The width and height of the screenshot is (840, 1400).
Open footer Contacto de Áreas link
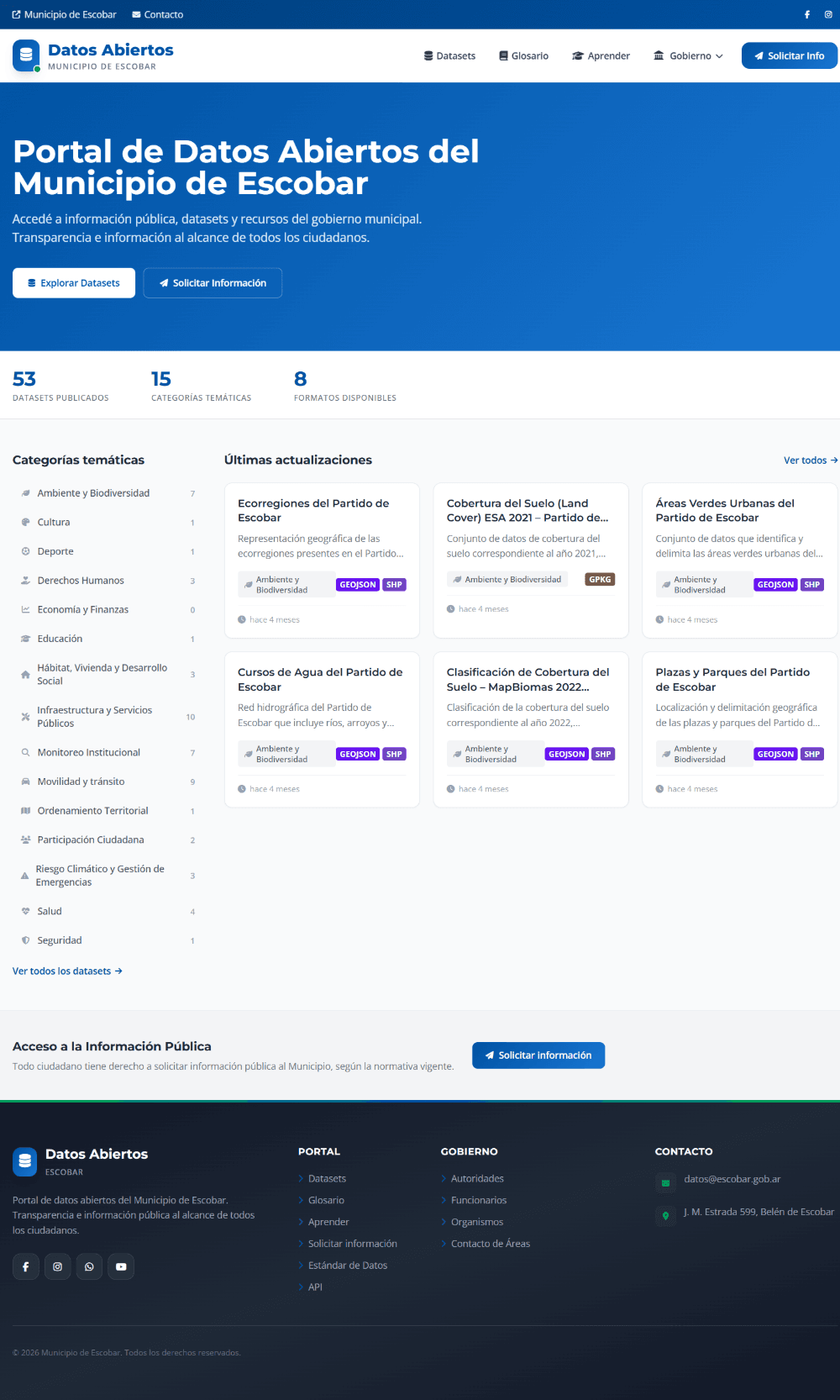coord(491,1244)
